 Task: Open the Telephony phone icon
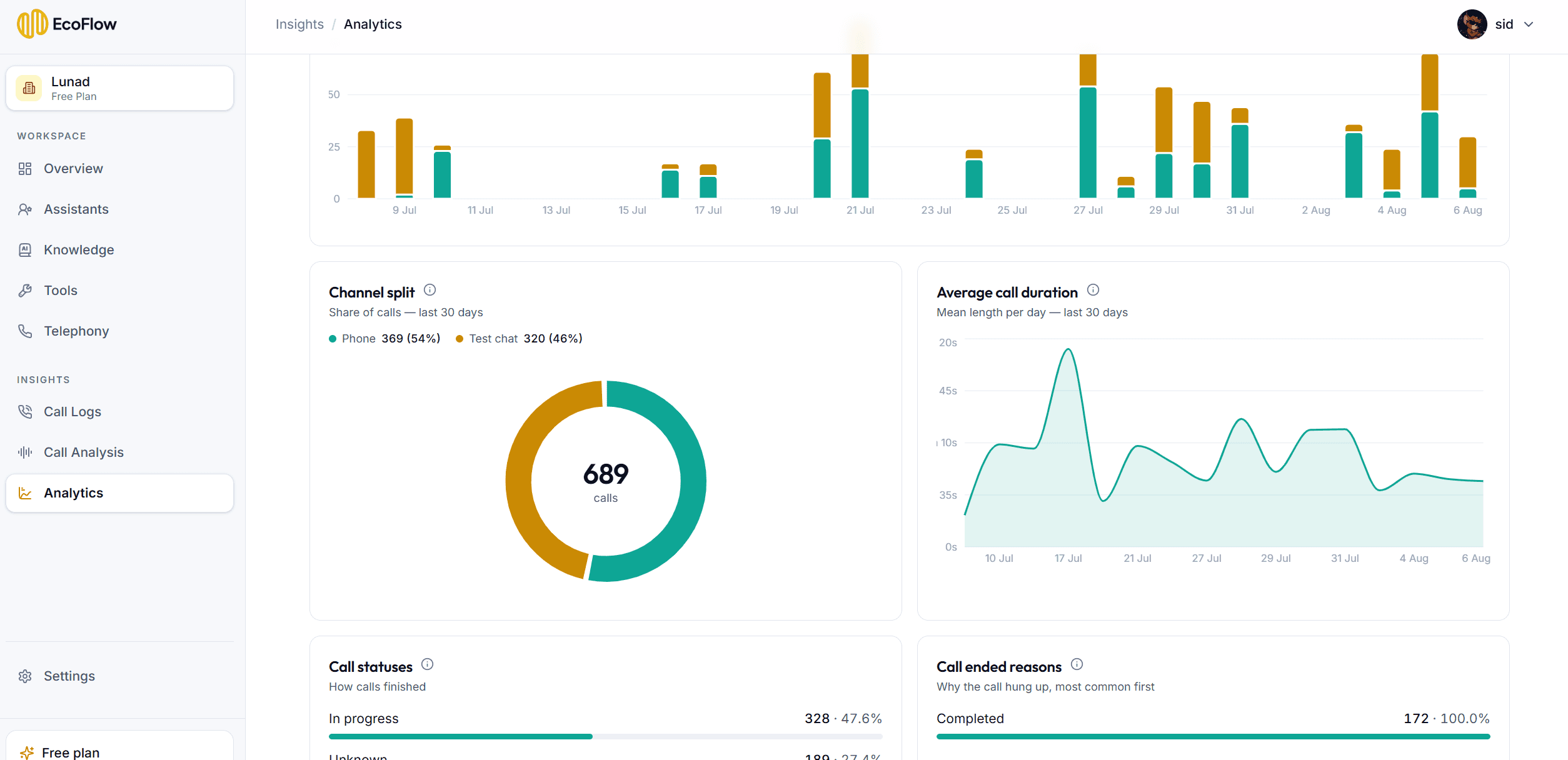click(25, 331)
